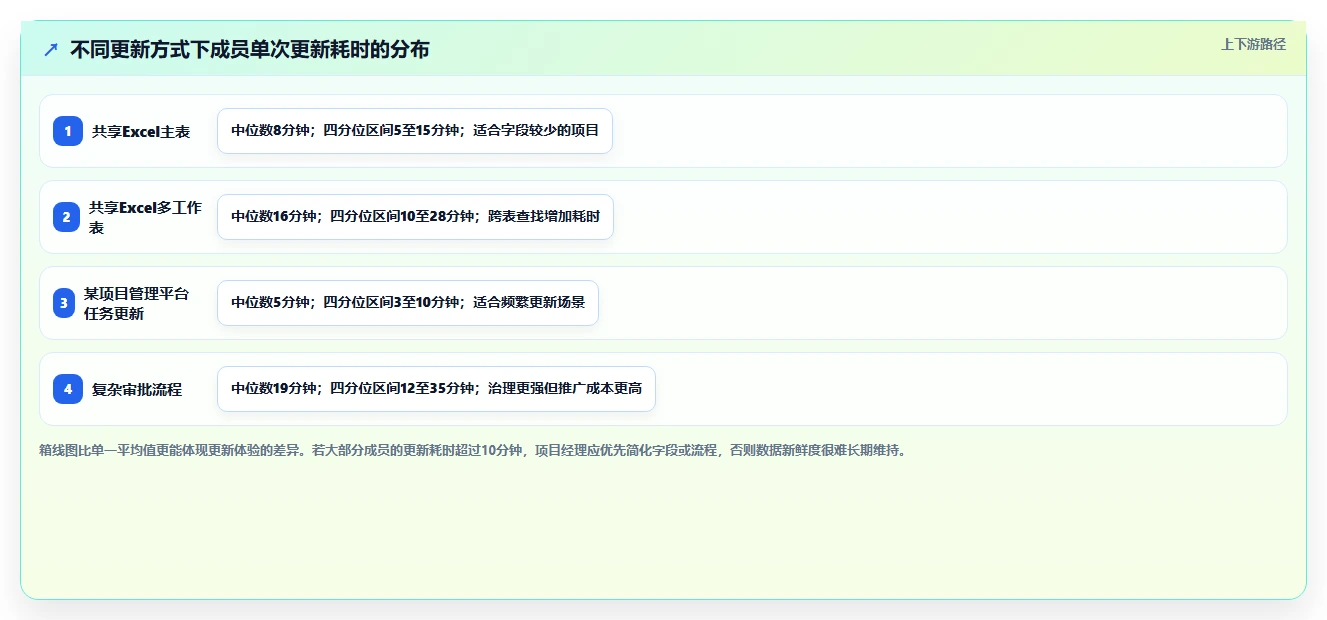Open the 中位数5分钟 description box
Image resolution: width=1327 pixels, height=620 pixels.
(x=408, y=303)
